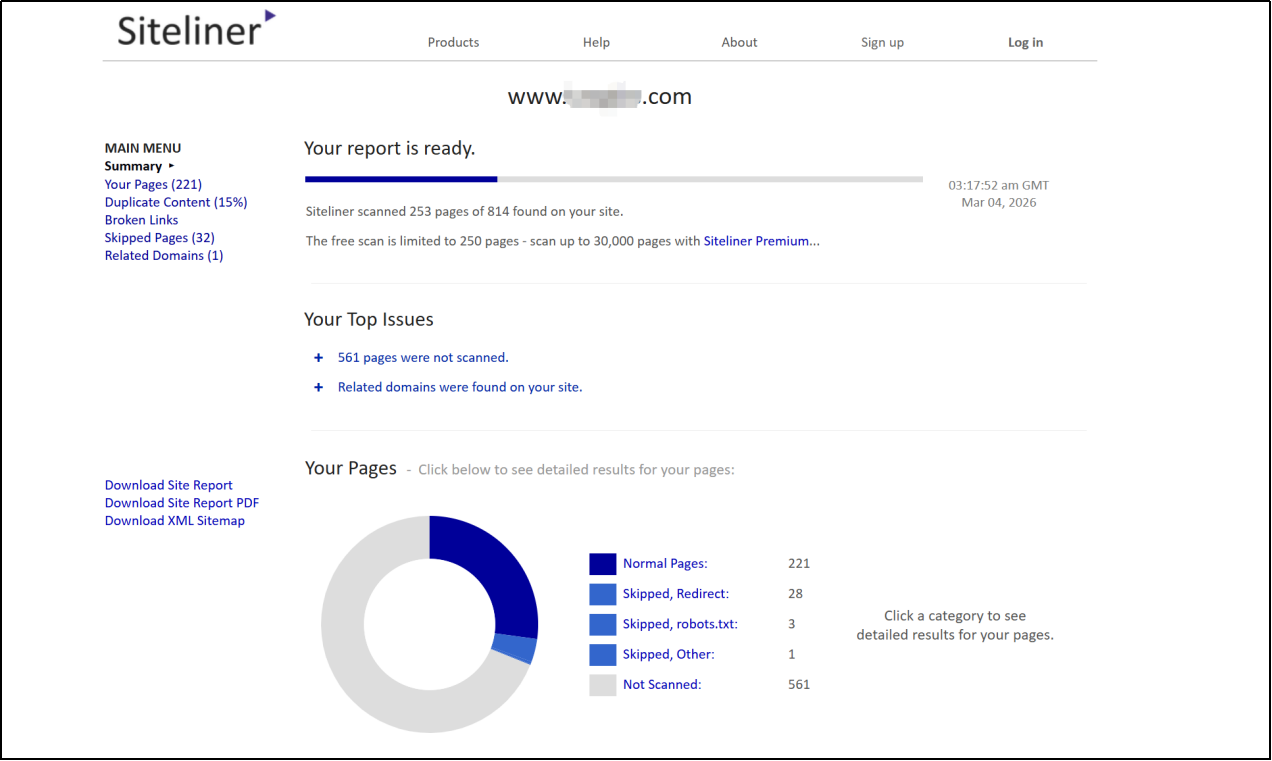Click the value 221 beside Normal Pages
Viewport: 1272px width, 761px height.
tap(799, 564)
